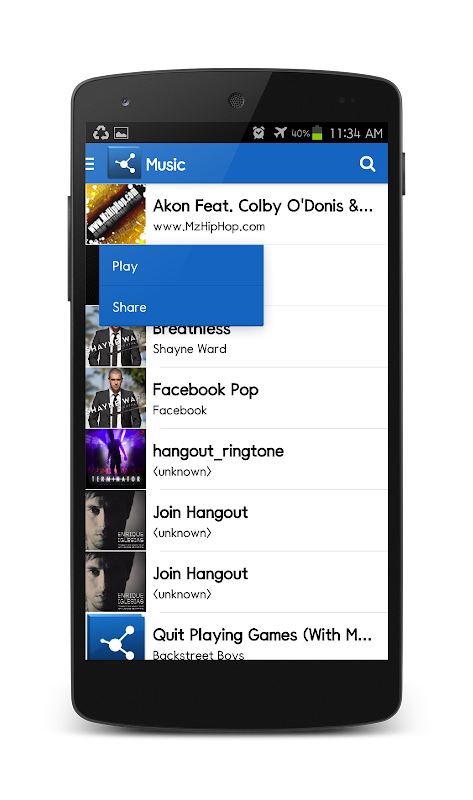Screen dimensions: 473x800
Task: Tap the picture notification icon
Action: (121, 133)
